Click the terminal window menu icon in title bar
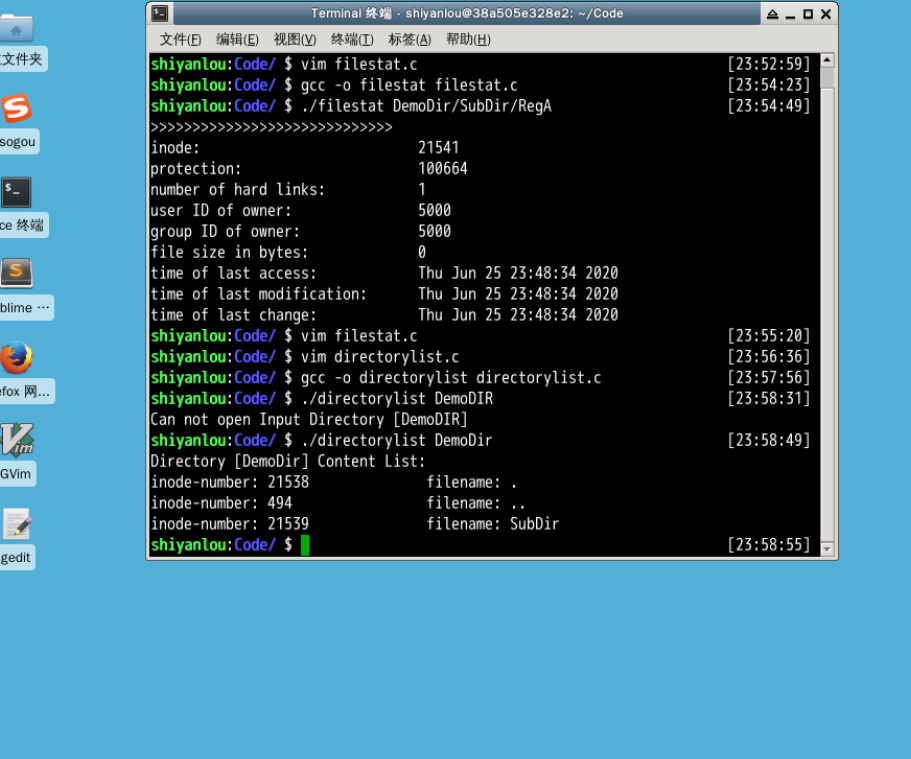Image resolution: width=911 pixels, height=759 pixels. point(160,13)
